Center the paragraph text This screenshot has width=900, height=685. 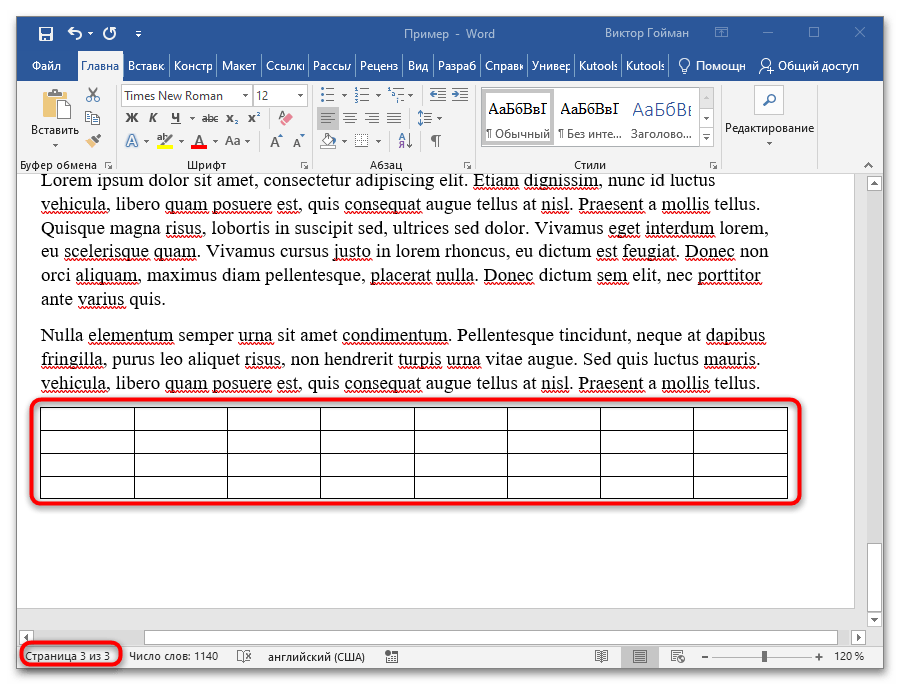(x=350, y=118)
